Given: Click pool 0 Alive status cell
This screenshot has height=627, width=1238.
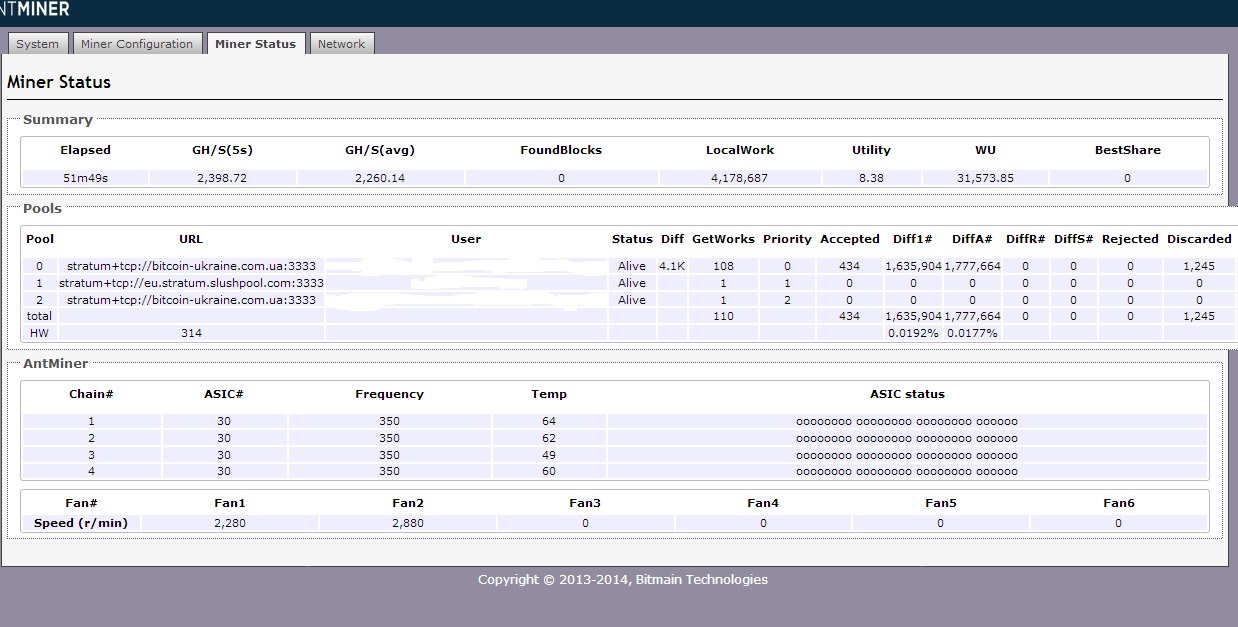Looking at the screenshot, I should pos(632,266).
